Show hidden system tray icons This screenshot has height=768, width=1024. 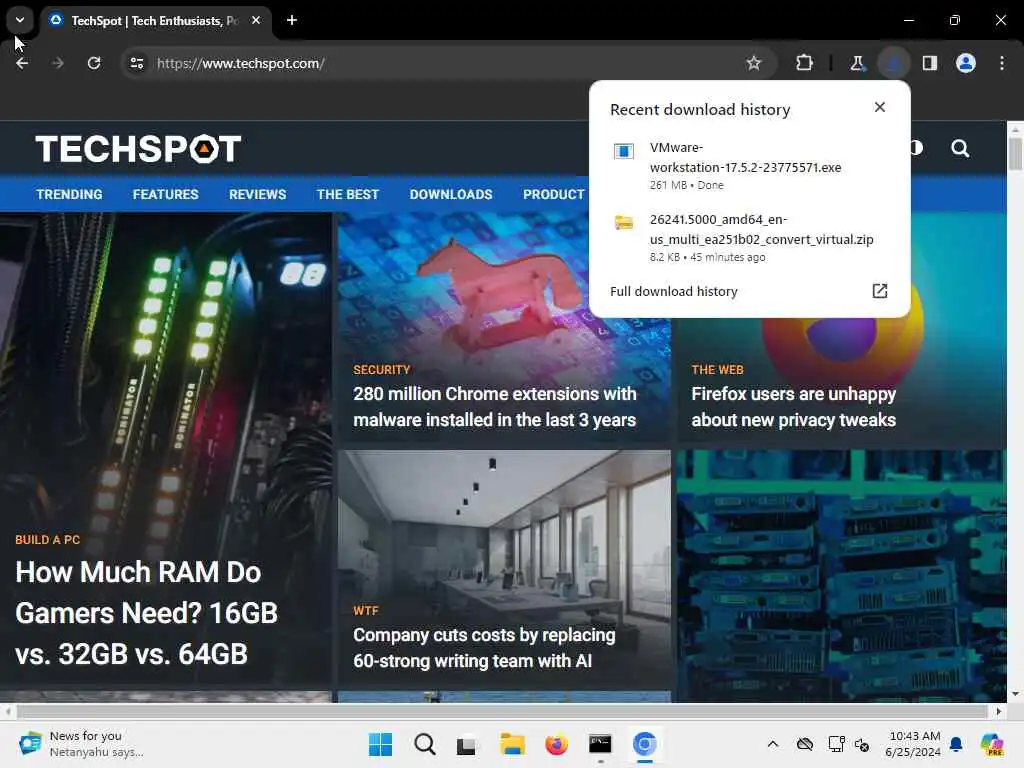click(773, 744)
